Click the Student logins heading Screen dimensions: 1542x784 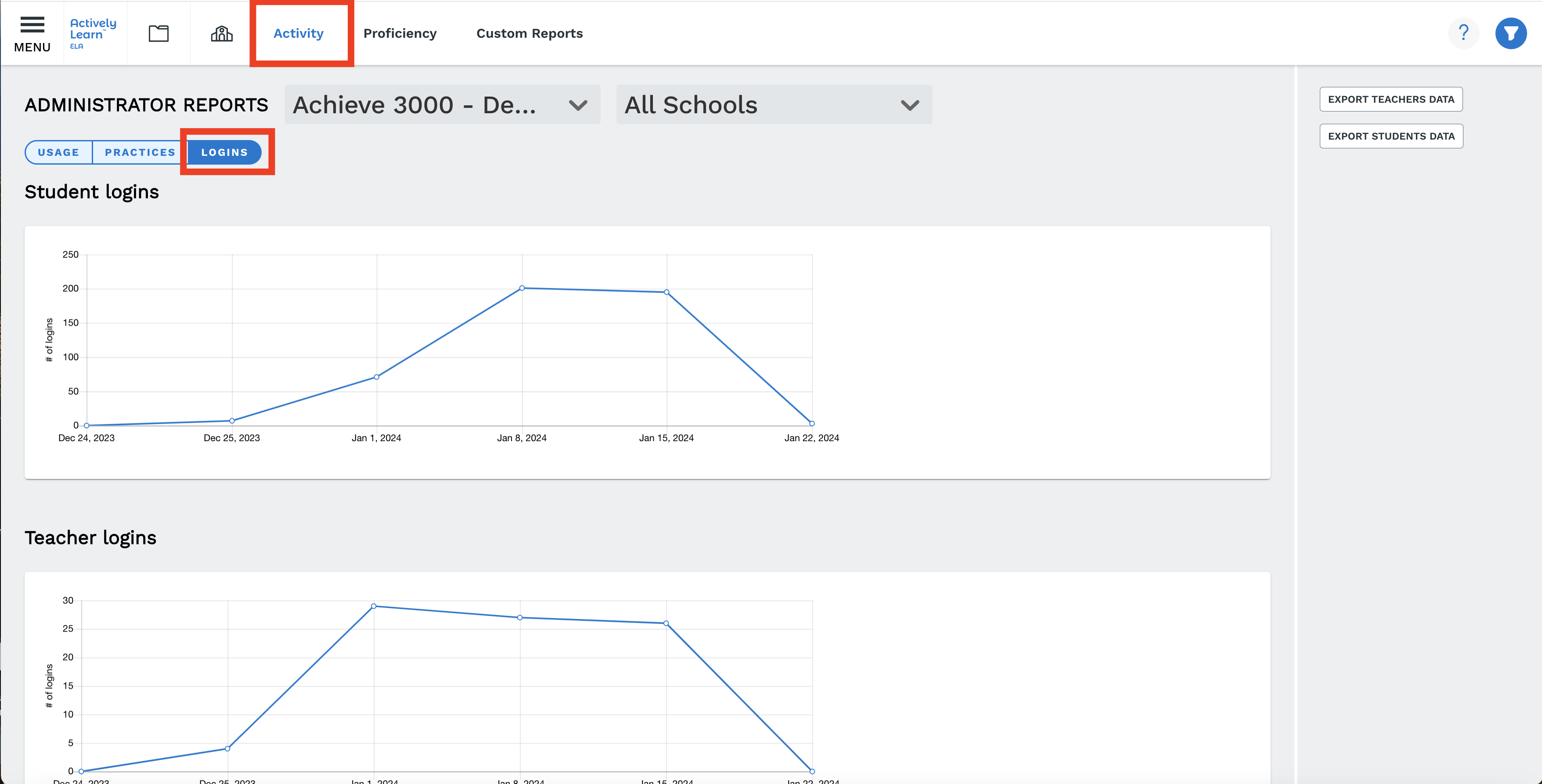click(92, 191)
